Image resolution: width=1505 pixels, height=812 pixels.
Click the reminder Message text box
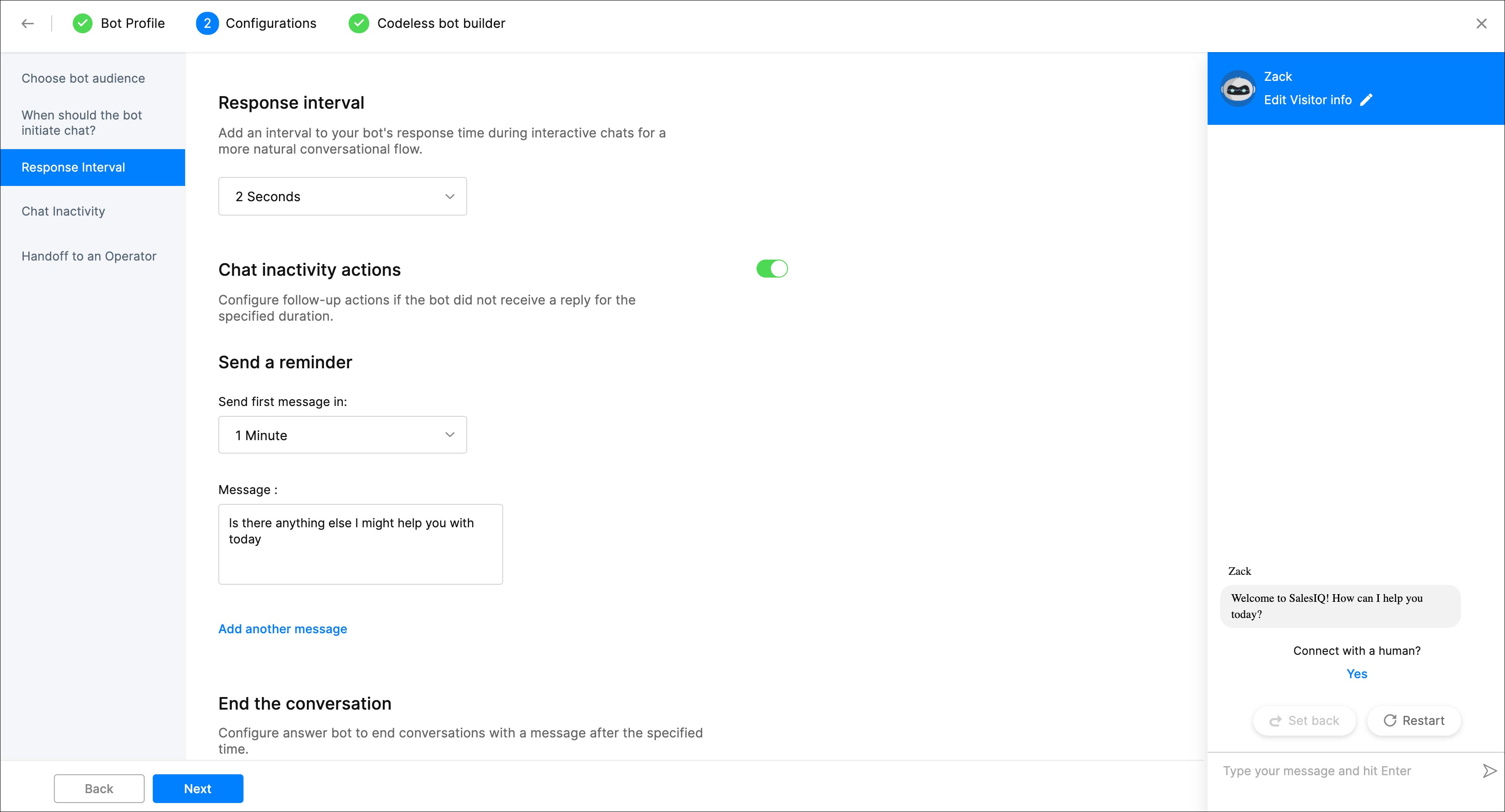click(360, 544)
